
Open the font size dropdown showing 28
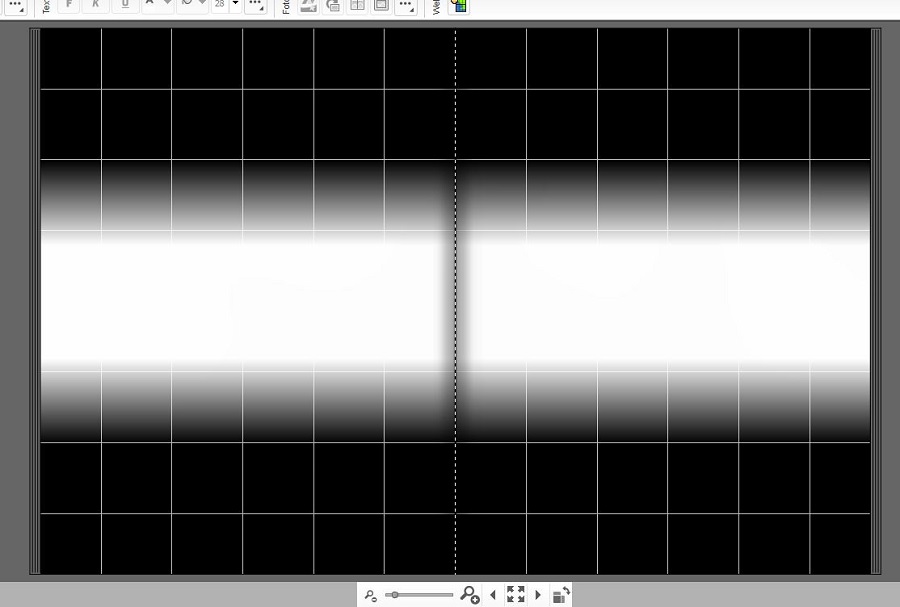tap(235, 5)
